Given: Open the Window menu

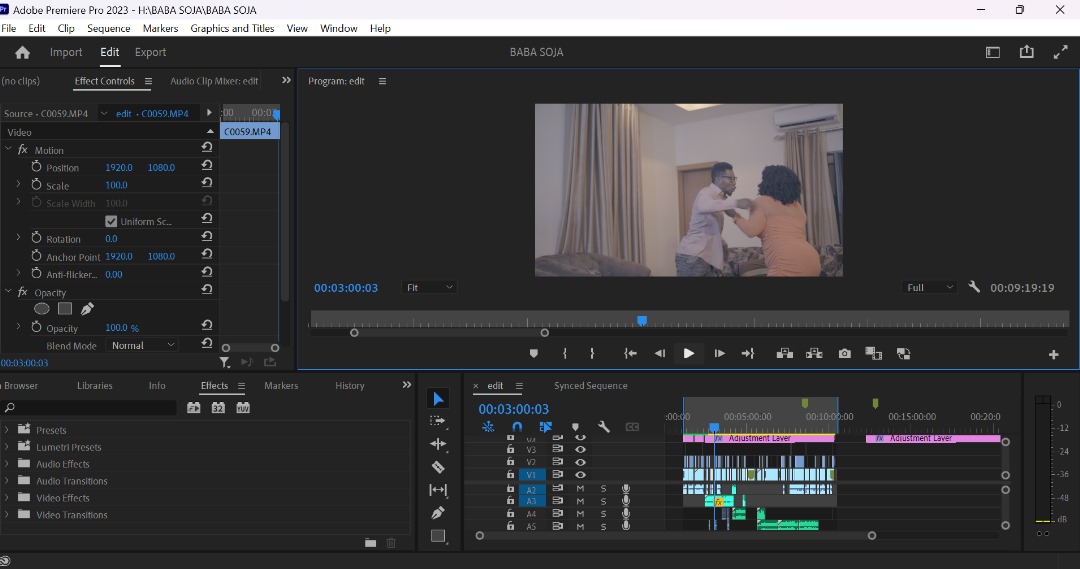Looking at the screenshot, I should (338, 28).
